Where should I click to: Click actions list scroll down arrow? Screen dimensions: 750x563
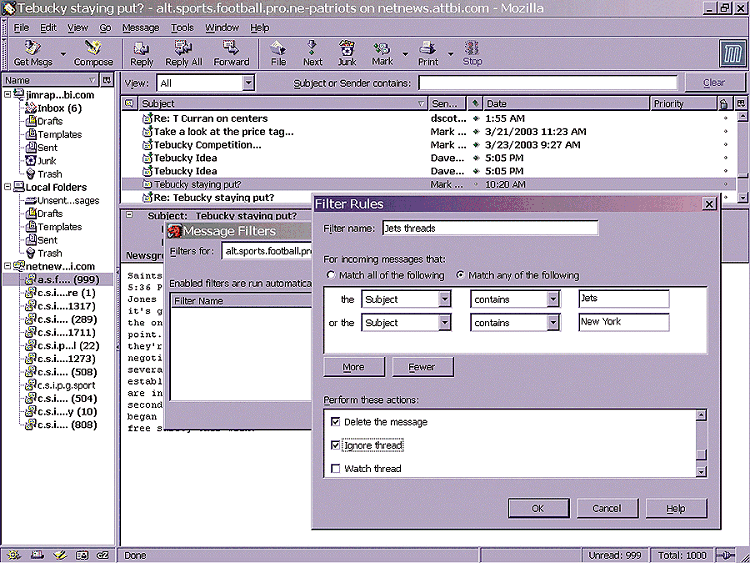(701, 472)
